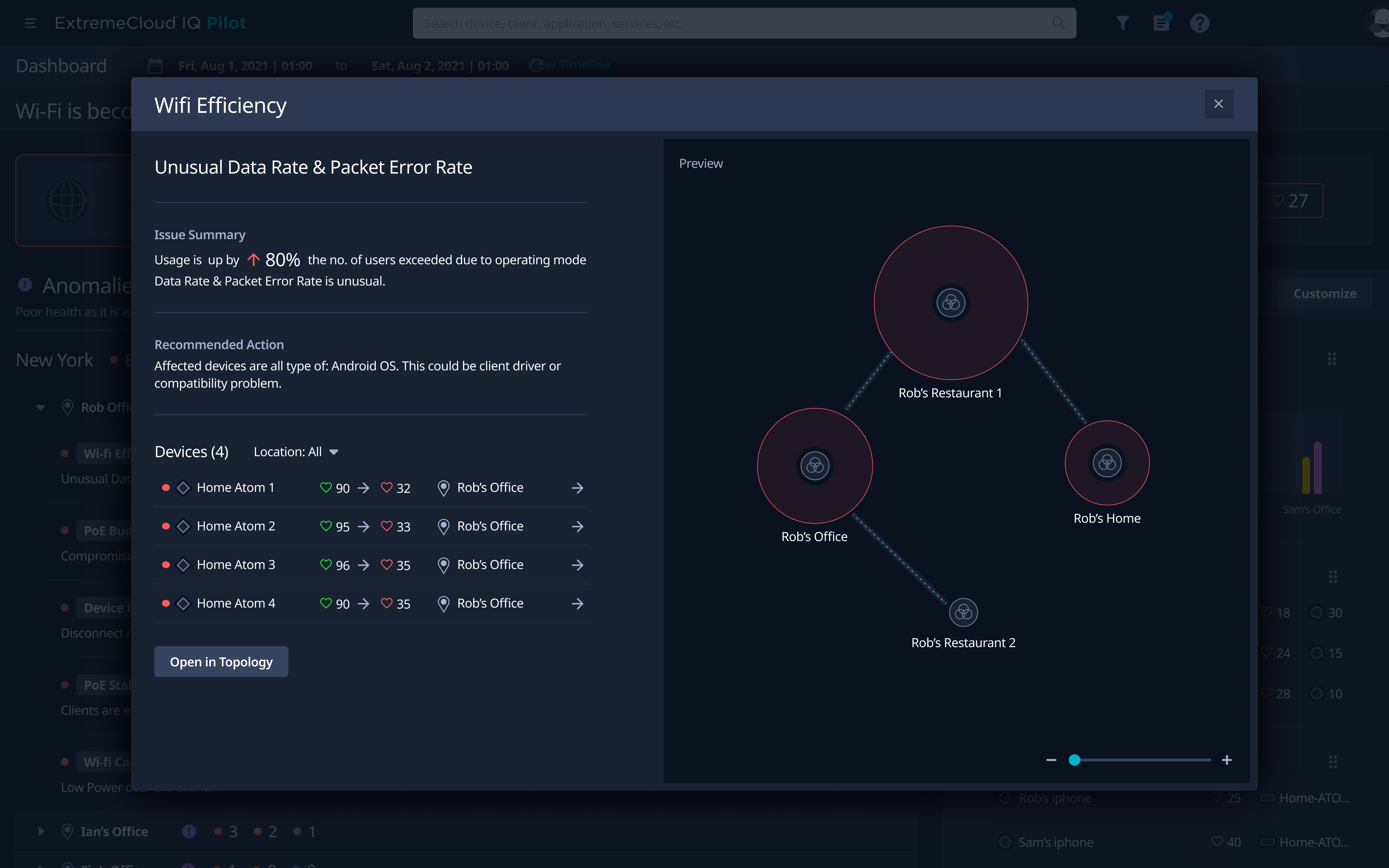Viewport: 1389px width, 868px height.
Task: Click the help question mark icon
Action: click(x=1200, y=23)
